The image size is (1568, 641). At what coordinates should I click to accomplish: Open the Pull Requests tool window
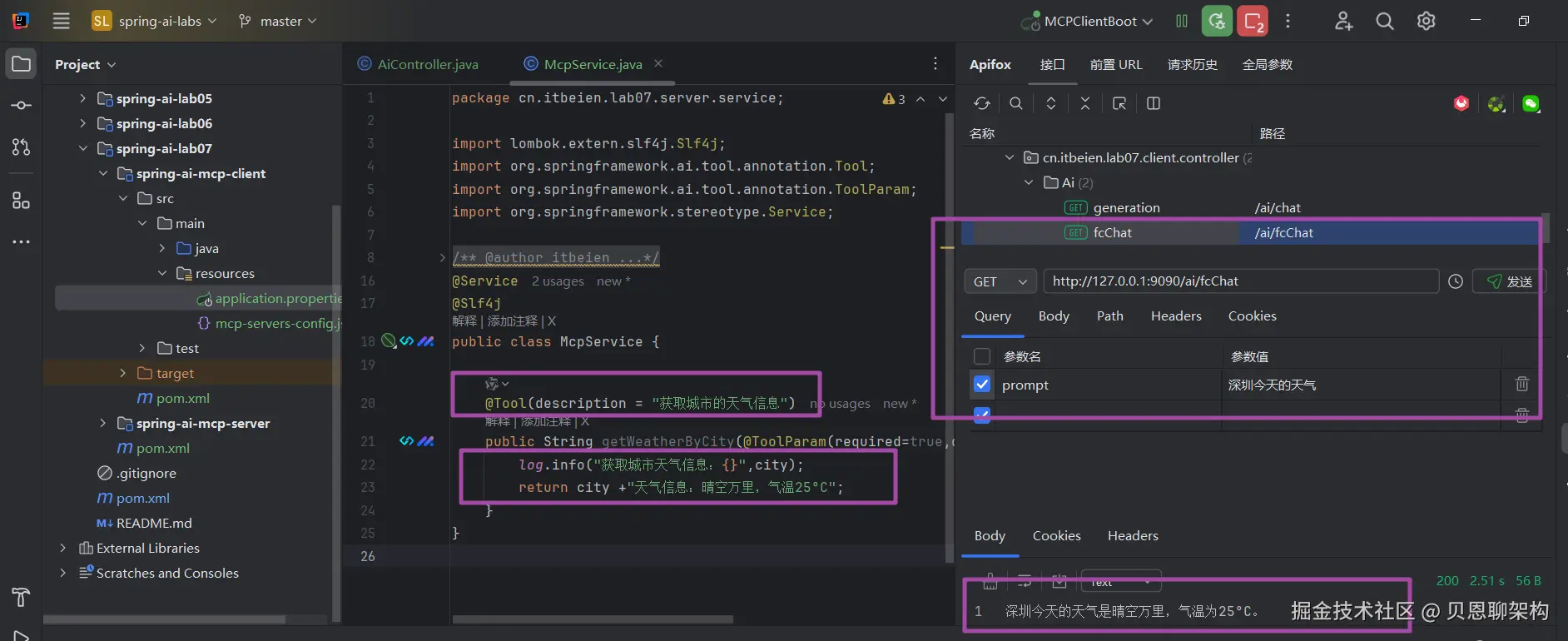(22, 147)
